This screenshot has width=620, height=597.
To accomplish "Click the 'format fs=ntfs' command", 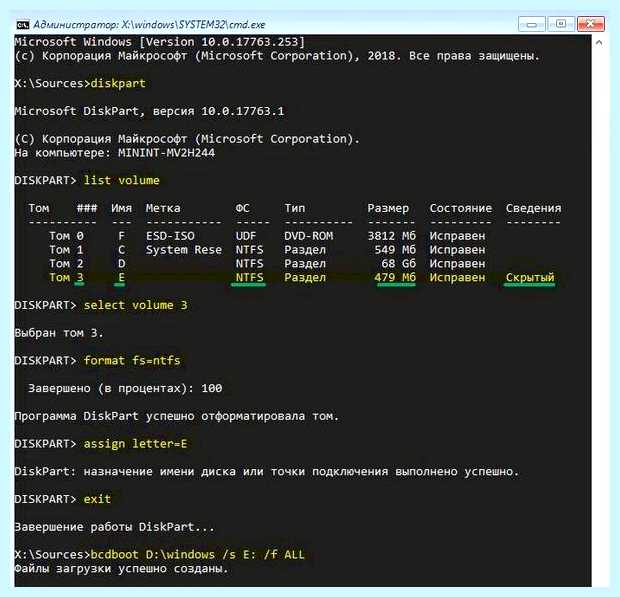I will [x=132, y=361].
